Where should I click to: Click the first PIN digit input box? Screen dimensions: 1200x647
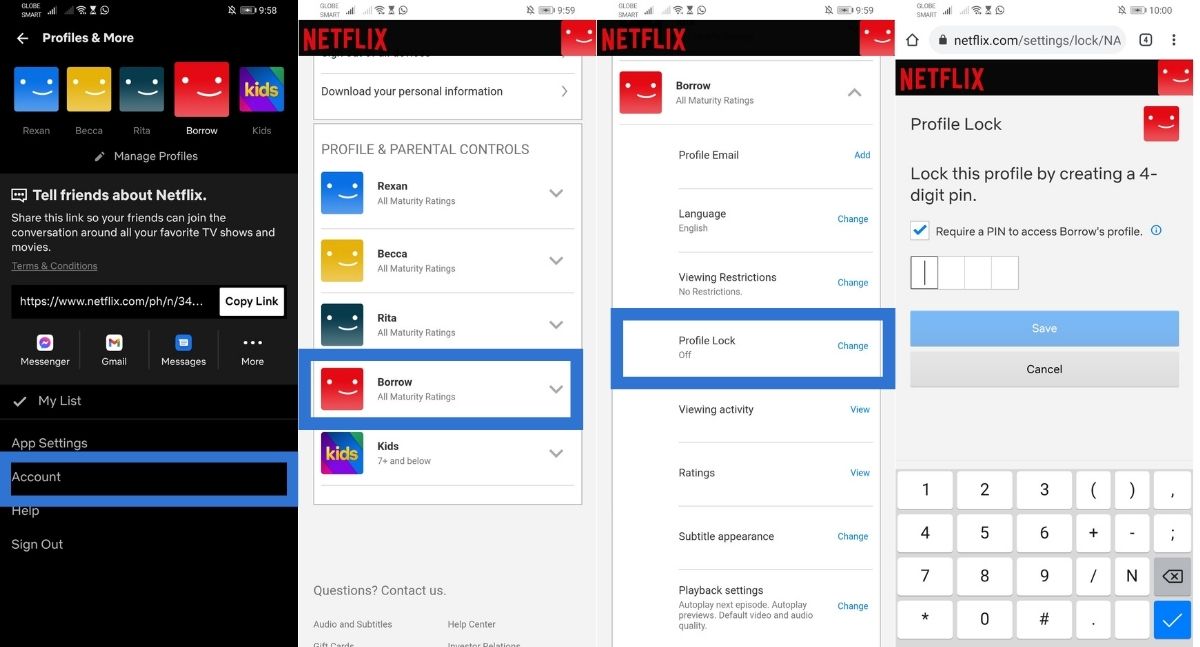click(x=924, y=273)
